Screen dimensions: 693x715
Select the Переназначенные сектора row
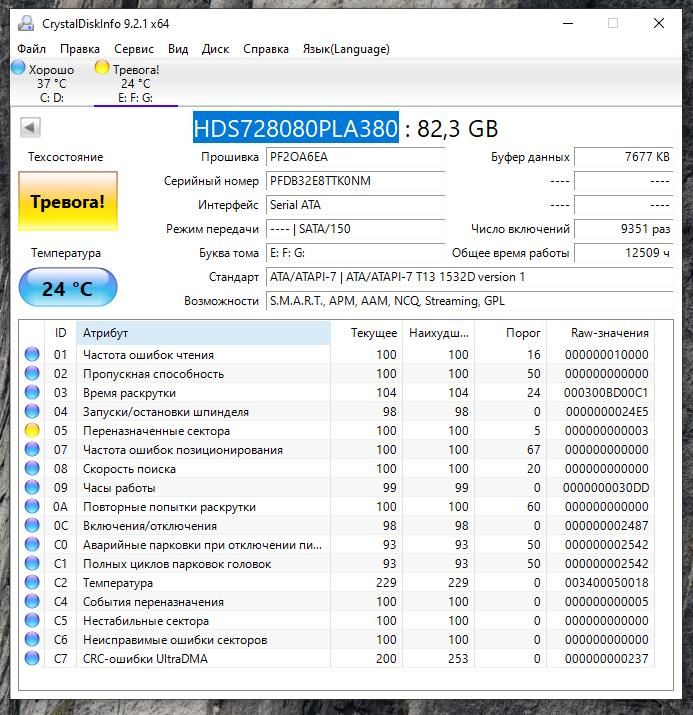pyautogui.click(x=337, y=430)
